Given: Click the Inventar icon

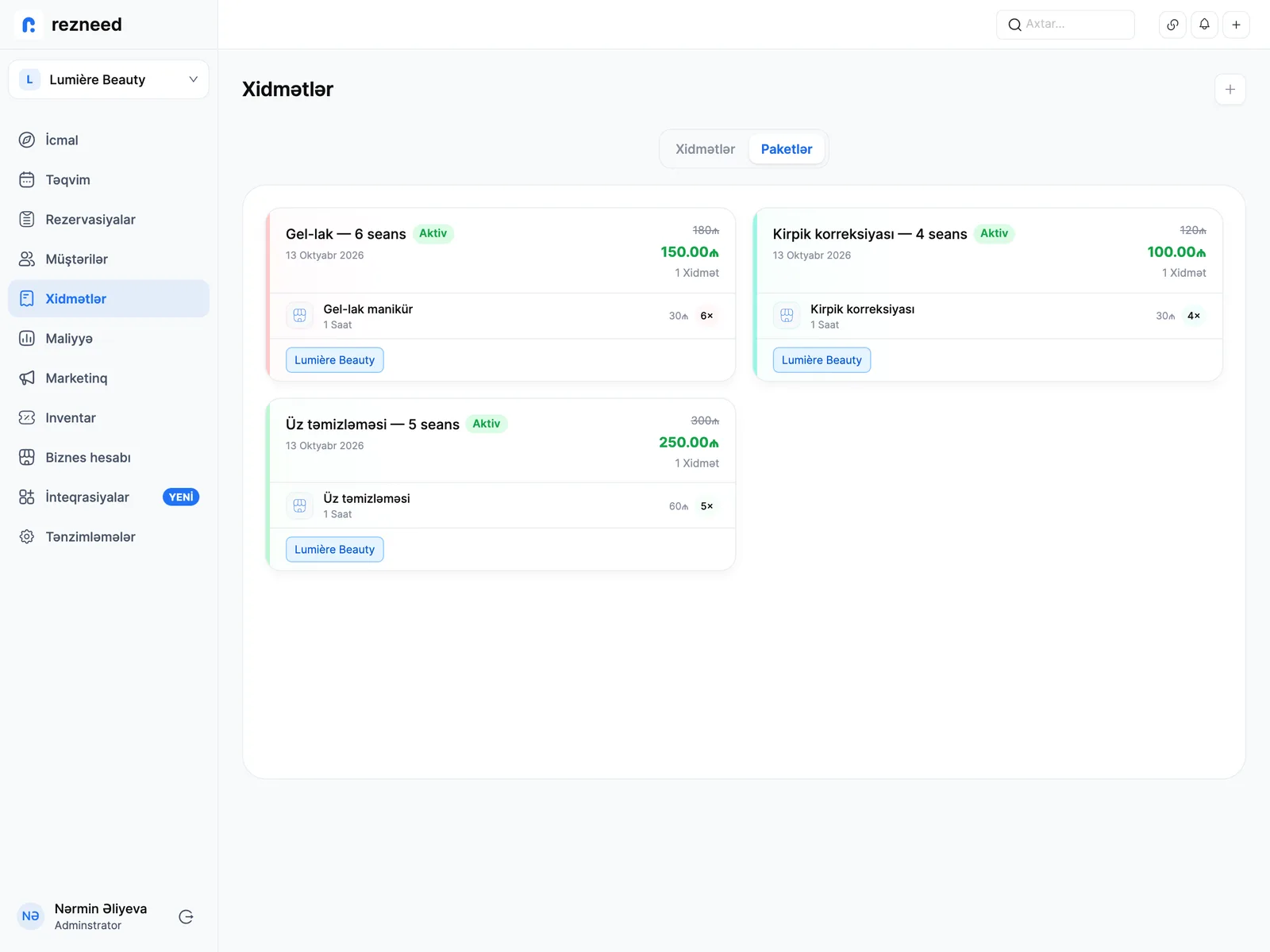Looking at the screenshot, I should pyautogui.click(x=27, y=418).
